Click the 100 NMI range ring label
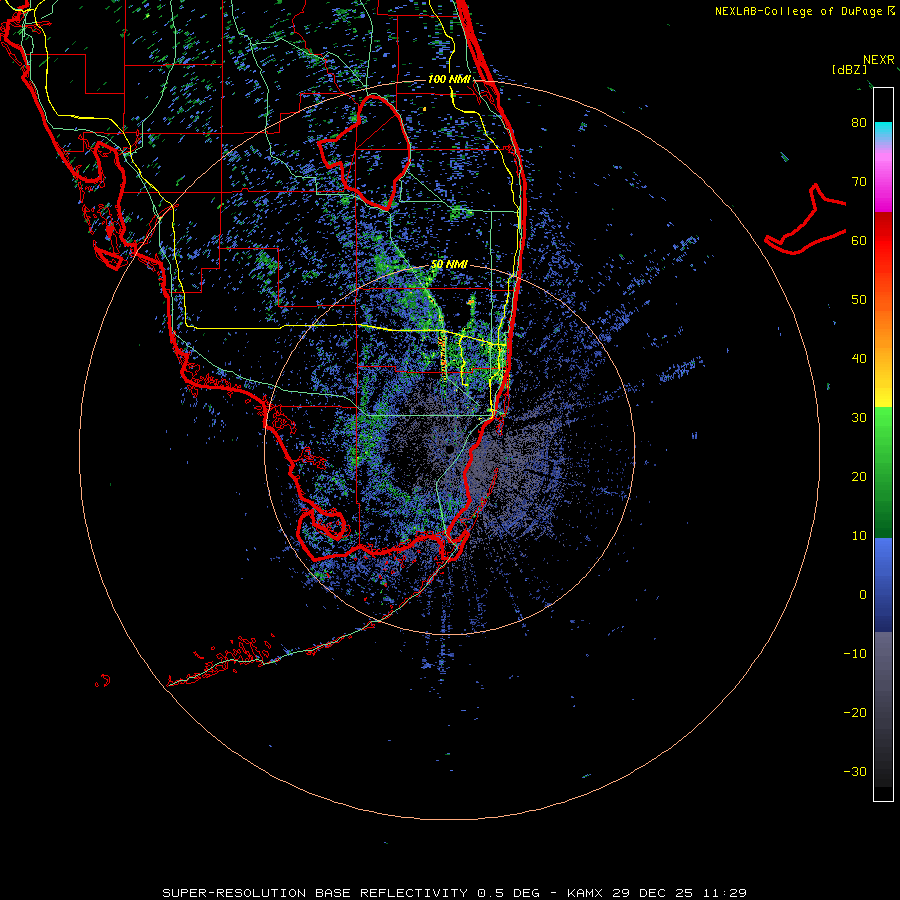Image resolution: width=900 pixels, height=900 pixels. click(x=449, y=79)
